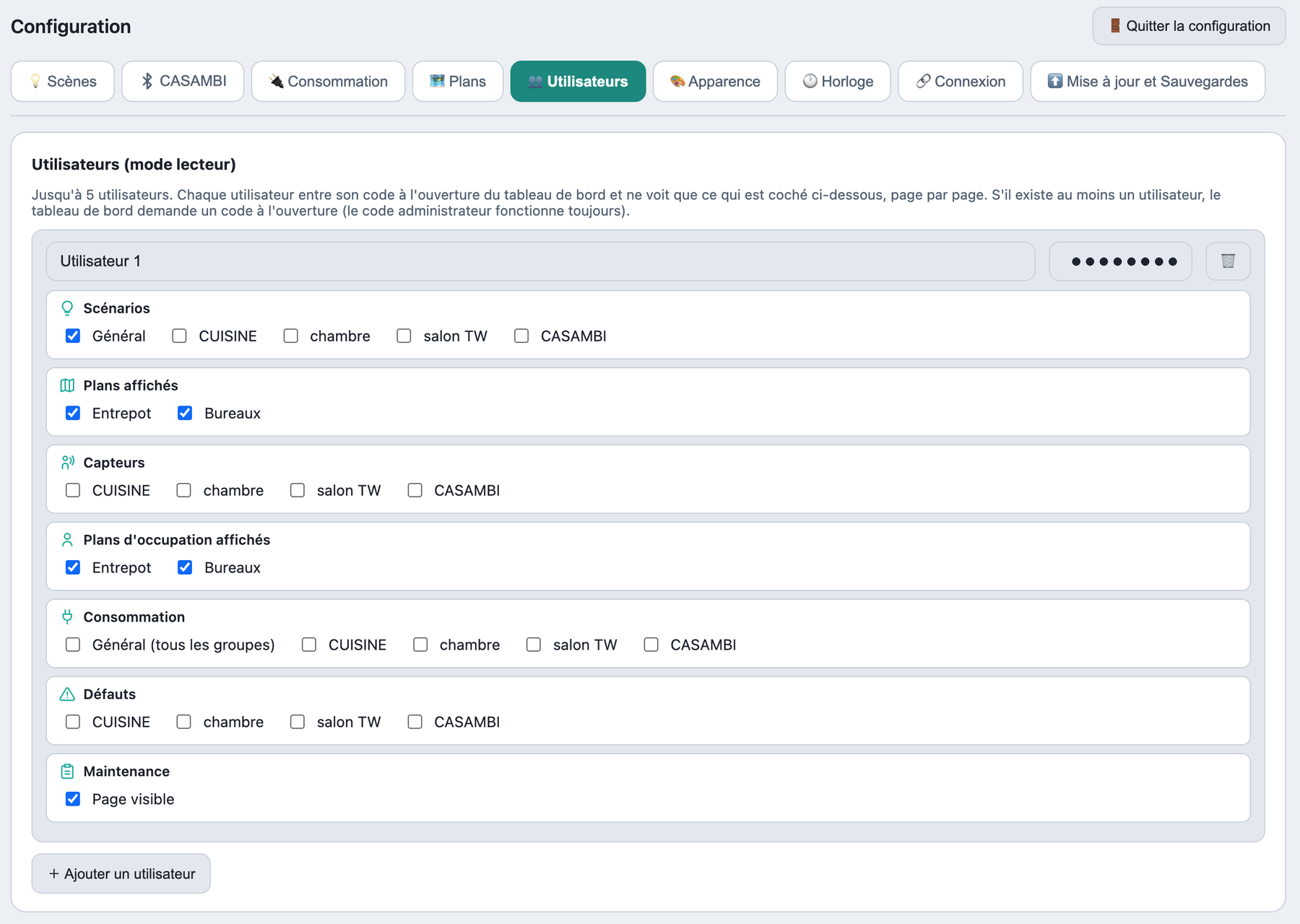Click the Consommation plug icon
The image size is (1300, 924).
67,617
